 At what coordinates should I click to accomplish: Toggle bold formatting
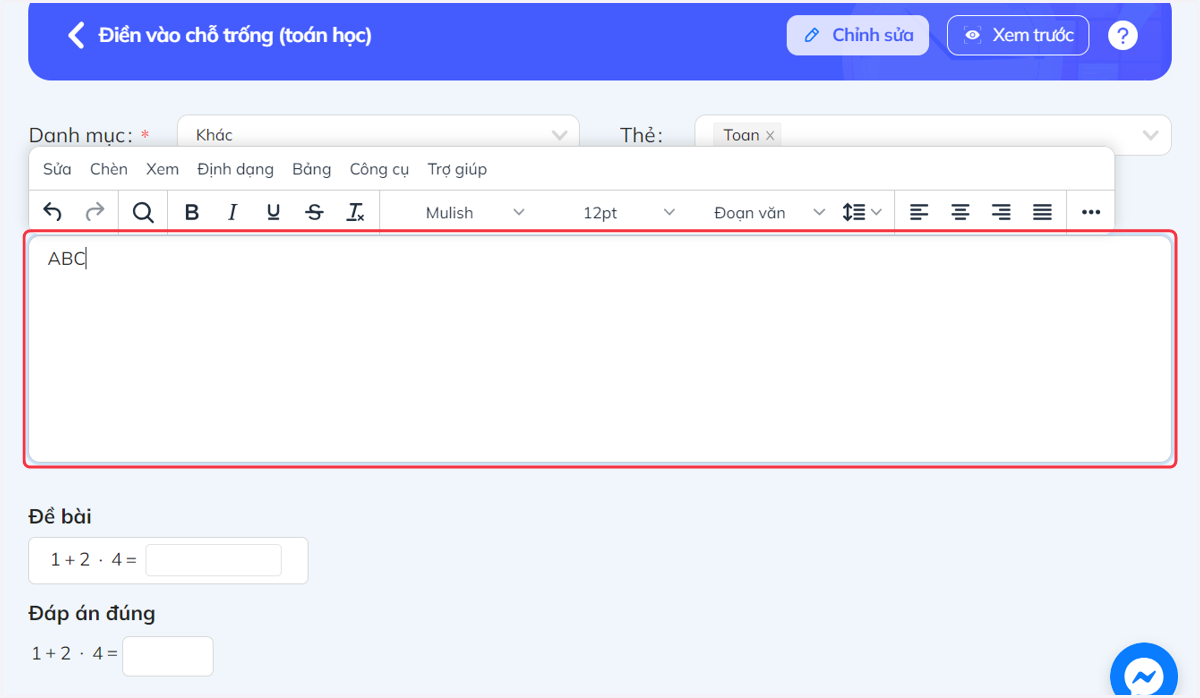point(192,212)
